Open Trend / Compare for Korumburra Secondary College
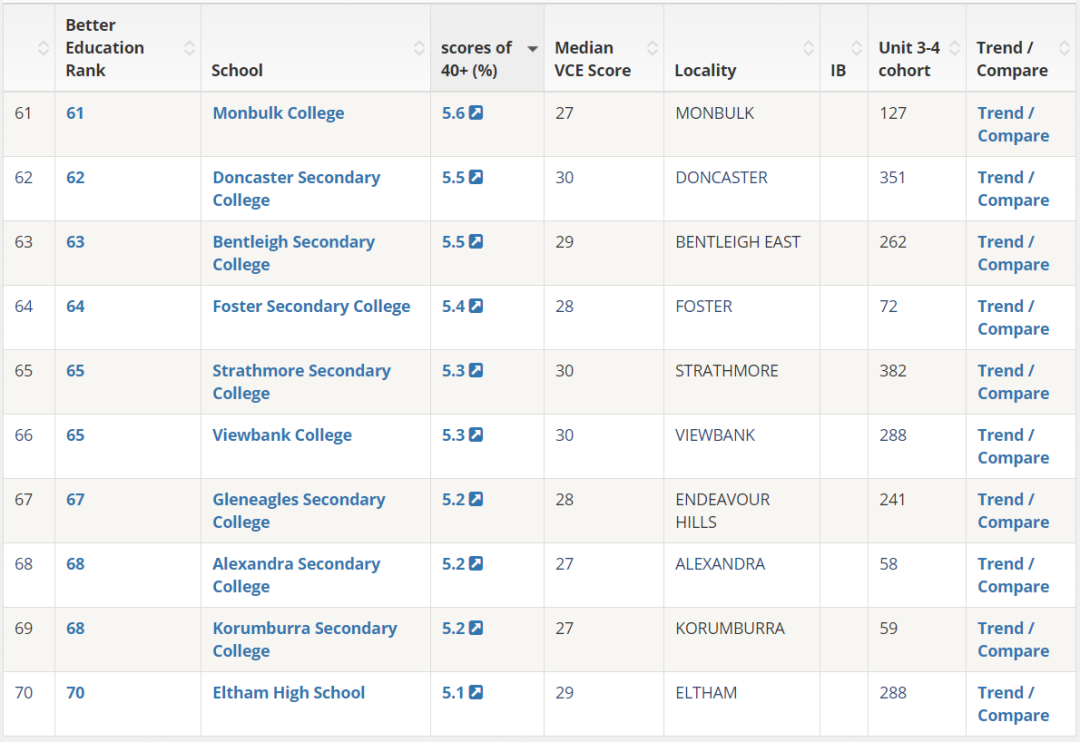The width and height of the screenshot is (1080, 742). pyautogui.click(x=1013, y=639)
